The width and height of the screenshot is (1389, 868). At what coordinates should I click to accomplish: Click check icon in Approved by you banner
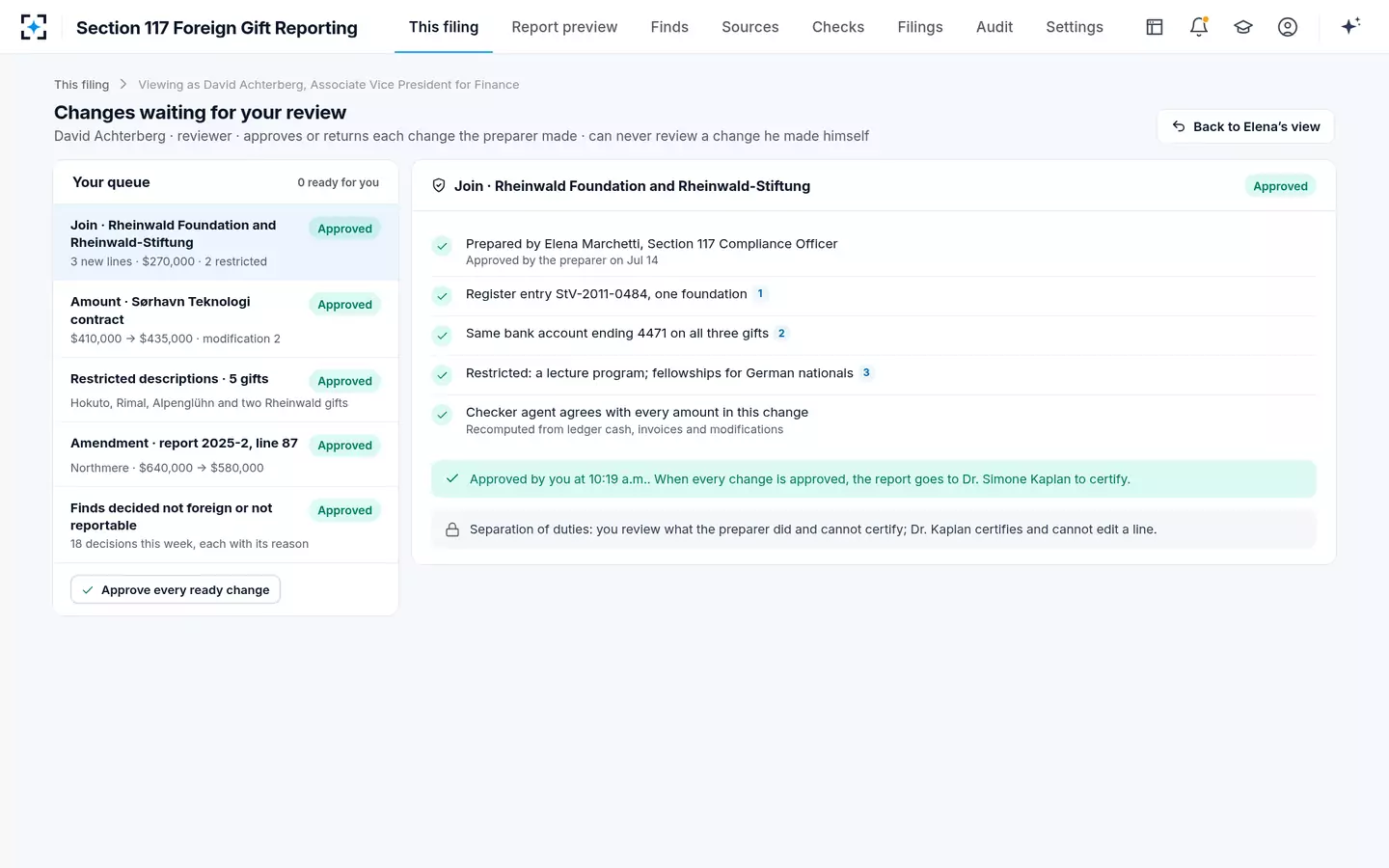click(452, 479)
